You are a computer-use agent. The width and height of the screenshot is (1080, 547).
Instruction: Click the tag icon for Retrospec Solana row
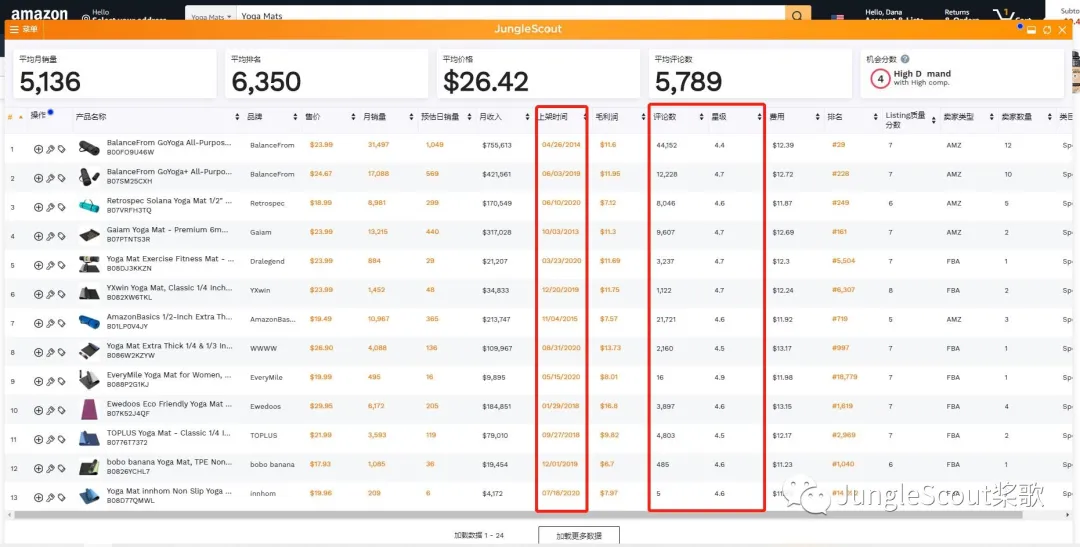[61, 207]
